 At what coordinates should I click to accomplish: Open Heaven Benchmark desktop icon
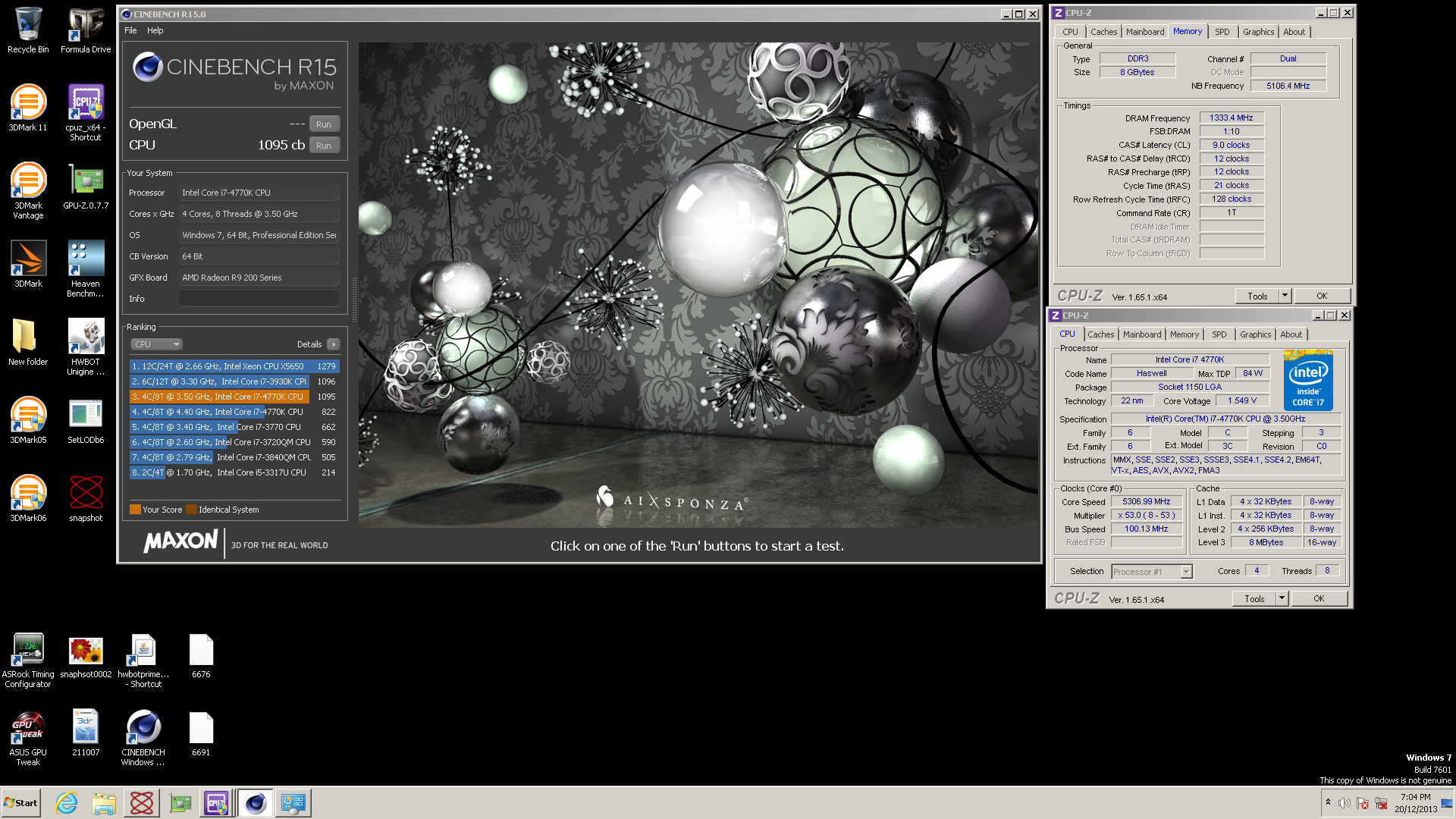86,268
